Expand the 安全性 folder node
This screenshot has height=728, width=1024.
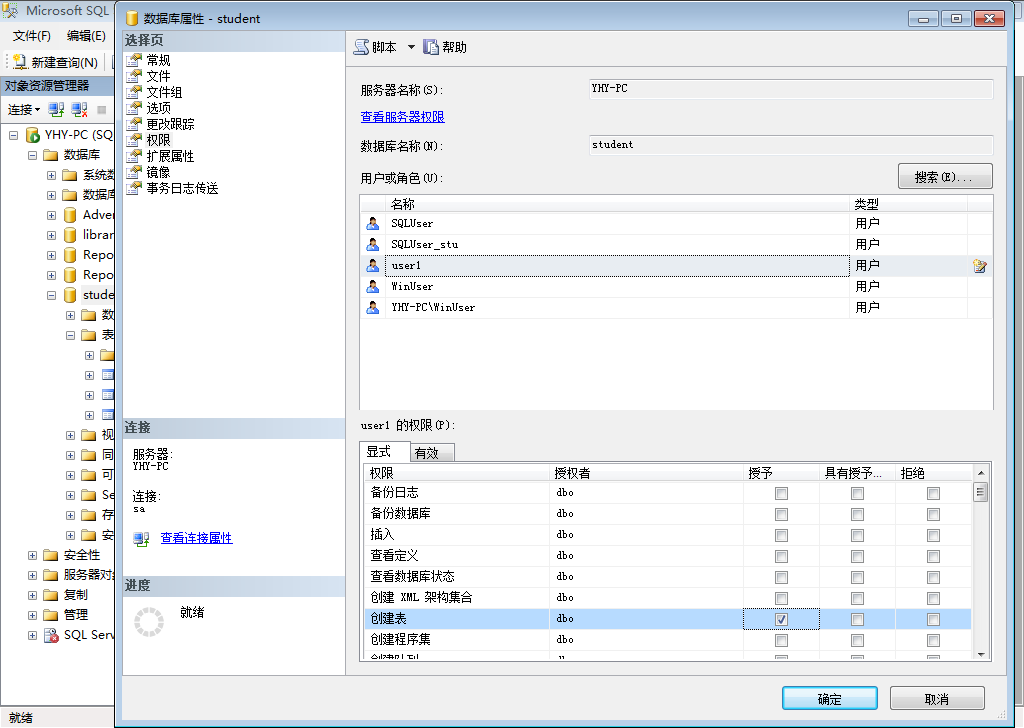pos(32,555)
